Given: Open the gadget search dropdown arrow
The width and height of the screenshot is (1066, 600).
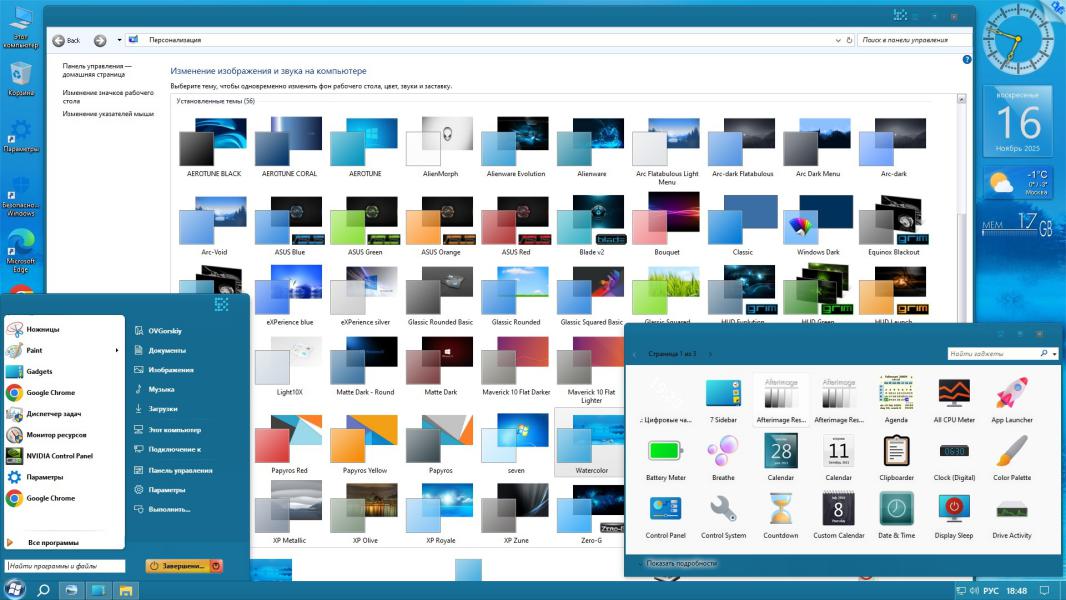Looking at the screenshot, I should click(x=1055, y=354).
